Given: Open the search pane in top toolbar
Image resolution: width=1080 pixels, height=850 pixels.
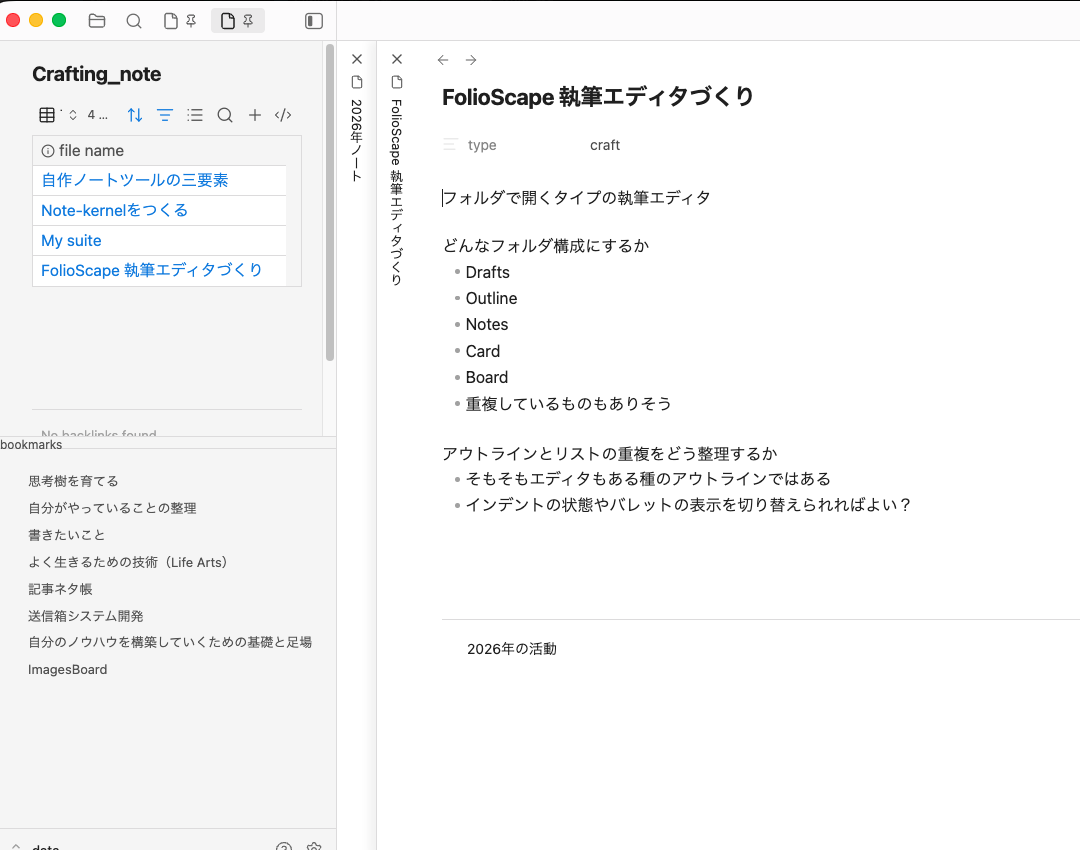Looking at the screenshot, I should [x=134, y=21].
